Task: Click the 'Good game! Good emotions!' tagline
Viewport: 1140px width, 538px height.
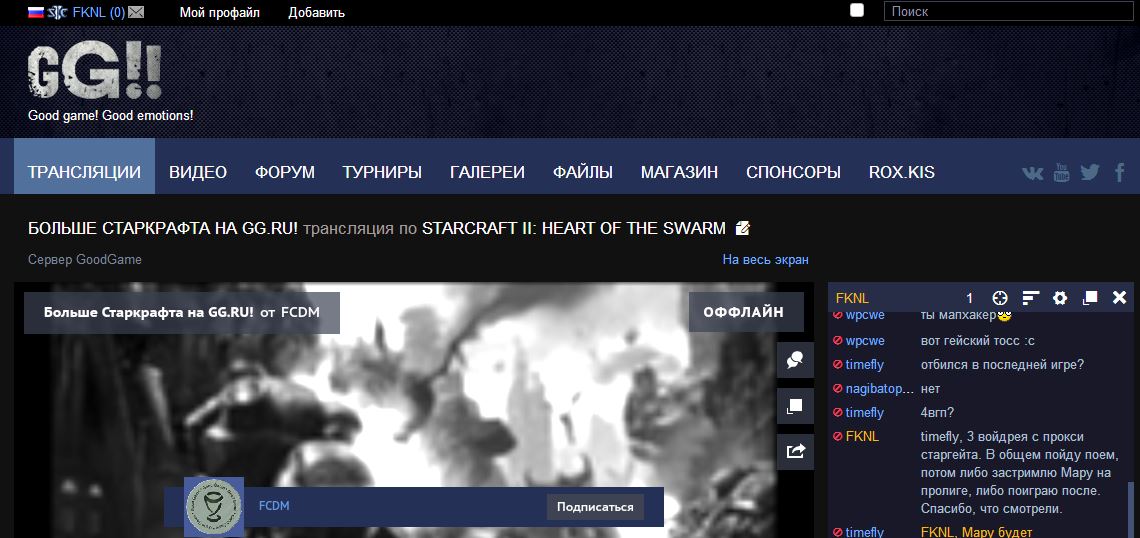Action: coord(111,116)
